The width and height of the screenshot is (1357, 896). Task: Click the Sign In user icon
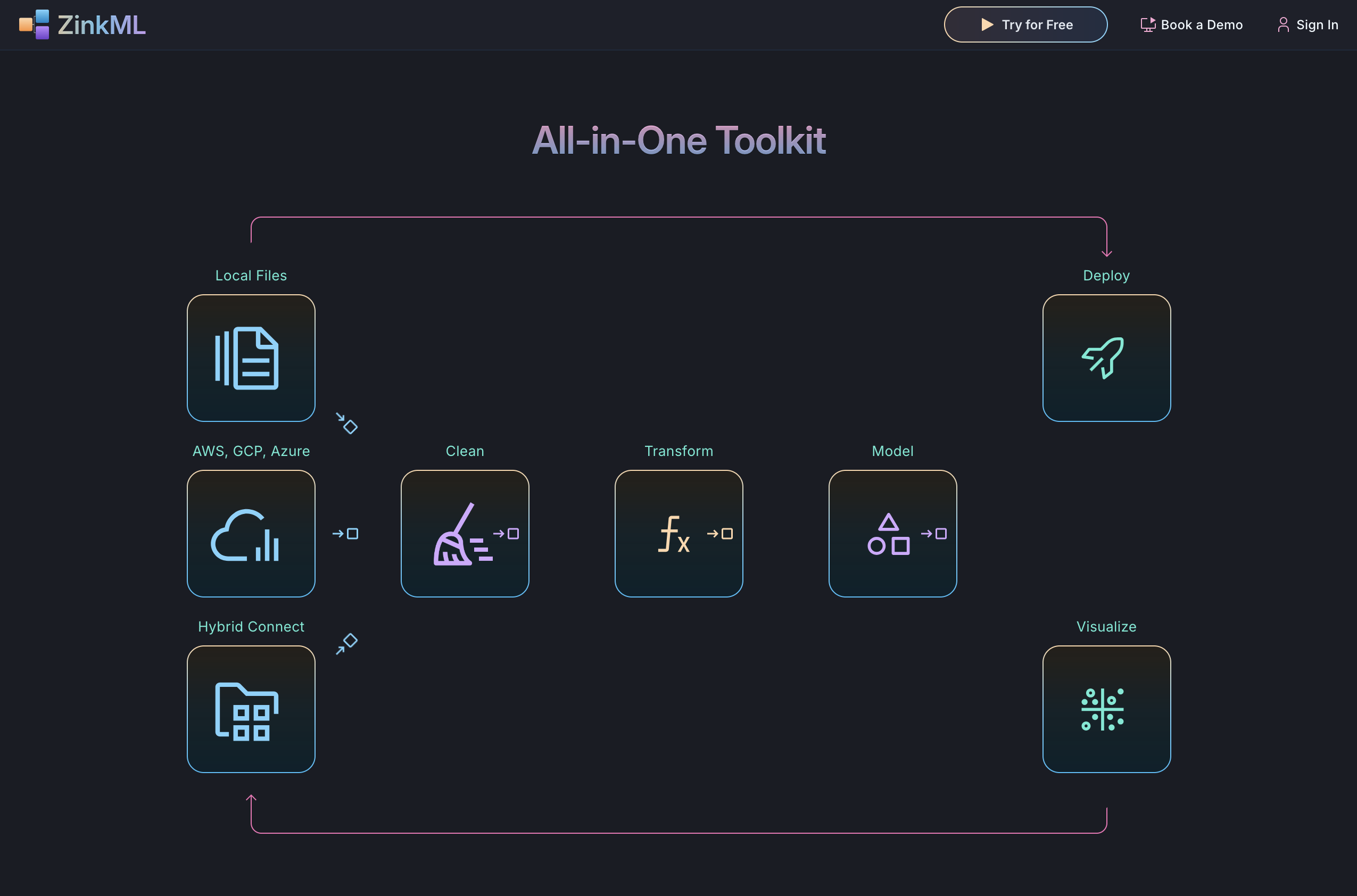(x=1282, y=24)
